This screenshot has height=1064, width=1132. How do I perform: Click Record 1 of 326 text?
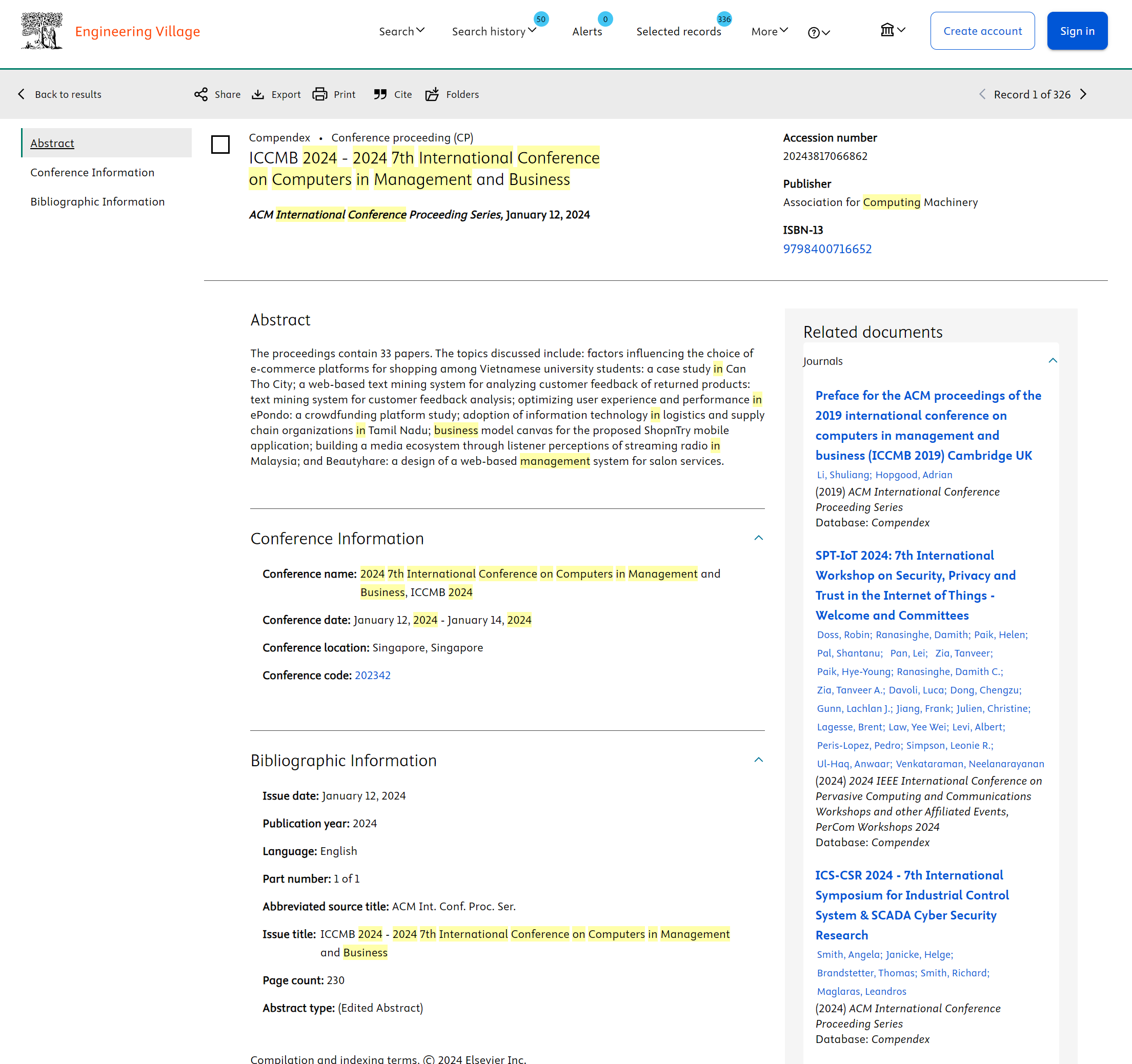click(1032, 94)
